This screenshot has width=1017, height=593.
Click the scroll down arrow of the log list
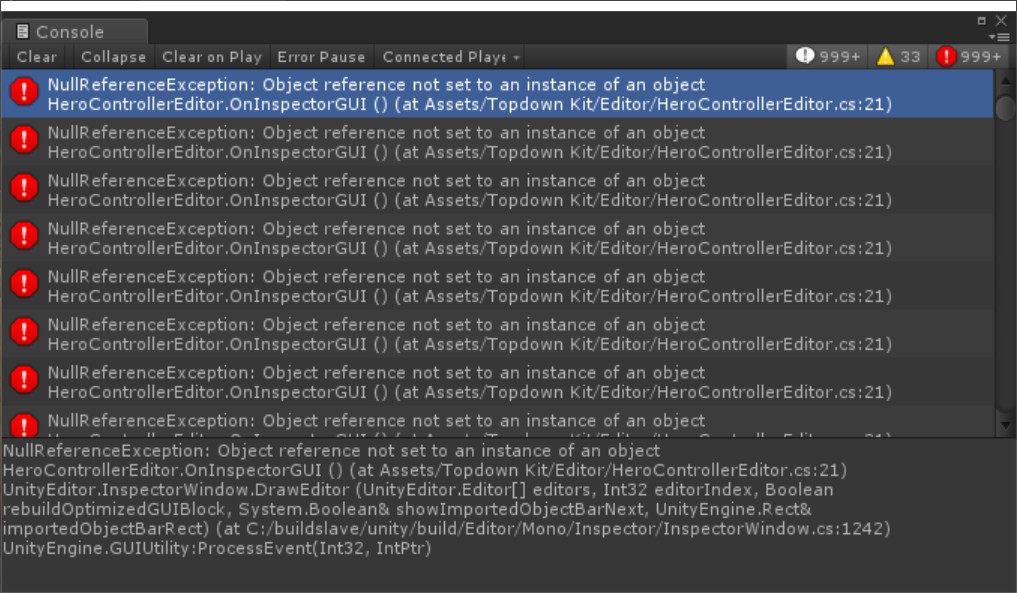click(1005, 425)
